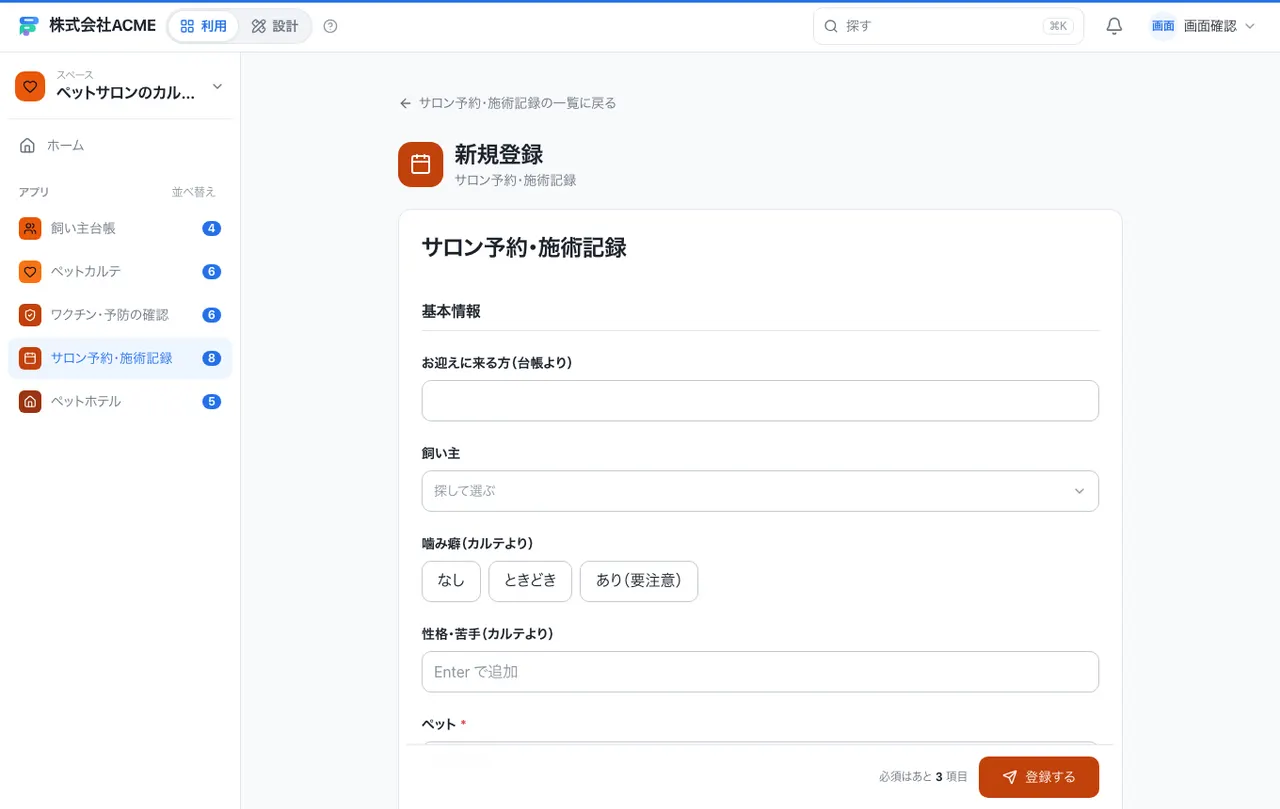
Task: Open the 飼い主 search dropdown
Action: click(x=760, y=491)
